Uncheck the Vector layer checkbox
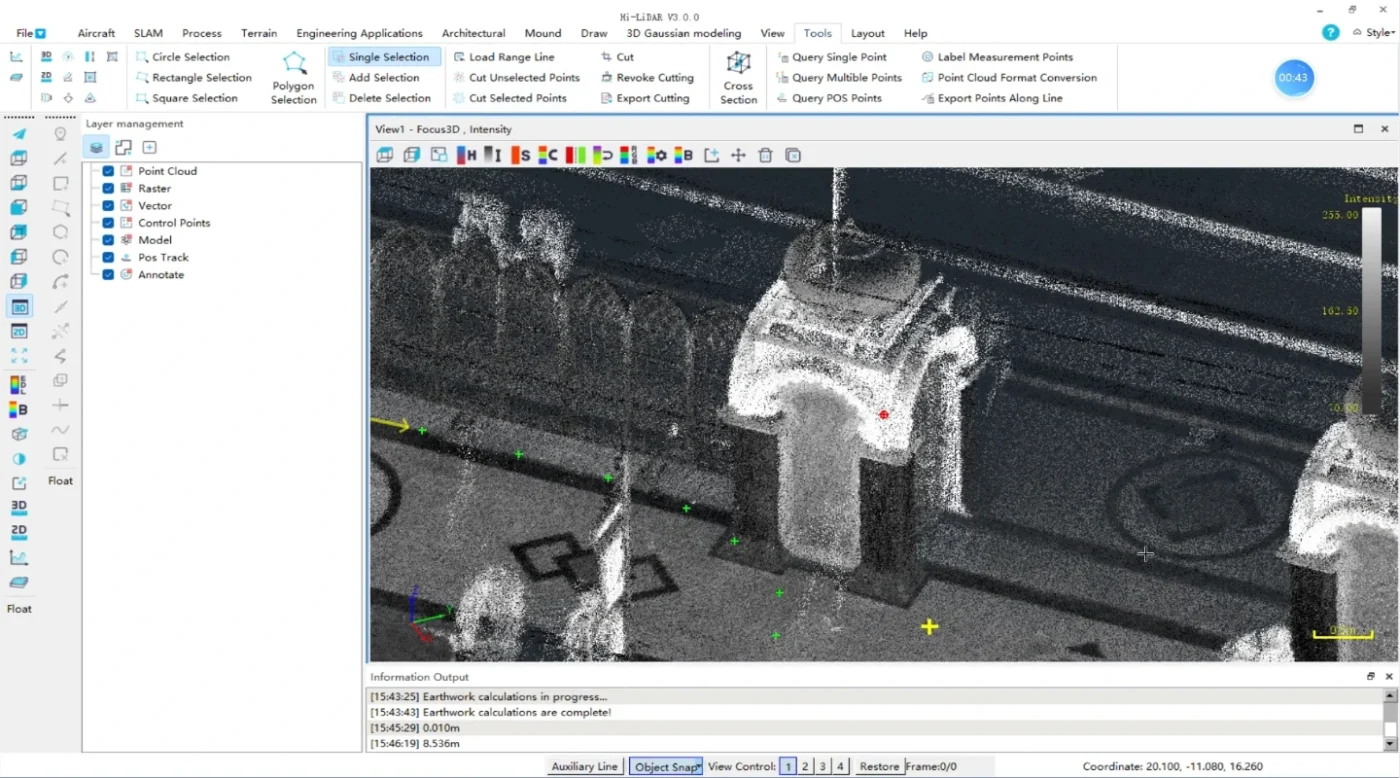Viewport: 1400px width, 778px height. coord(108,205)
